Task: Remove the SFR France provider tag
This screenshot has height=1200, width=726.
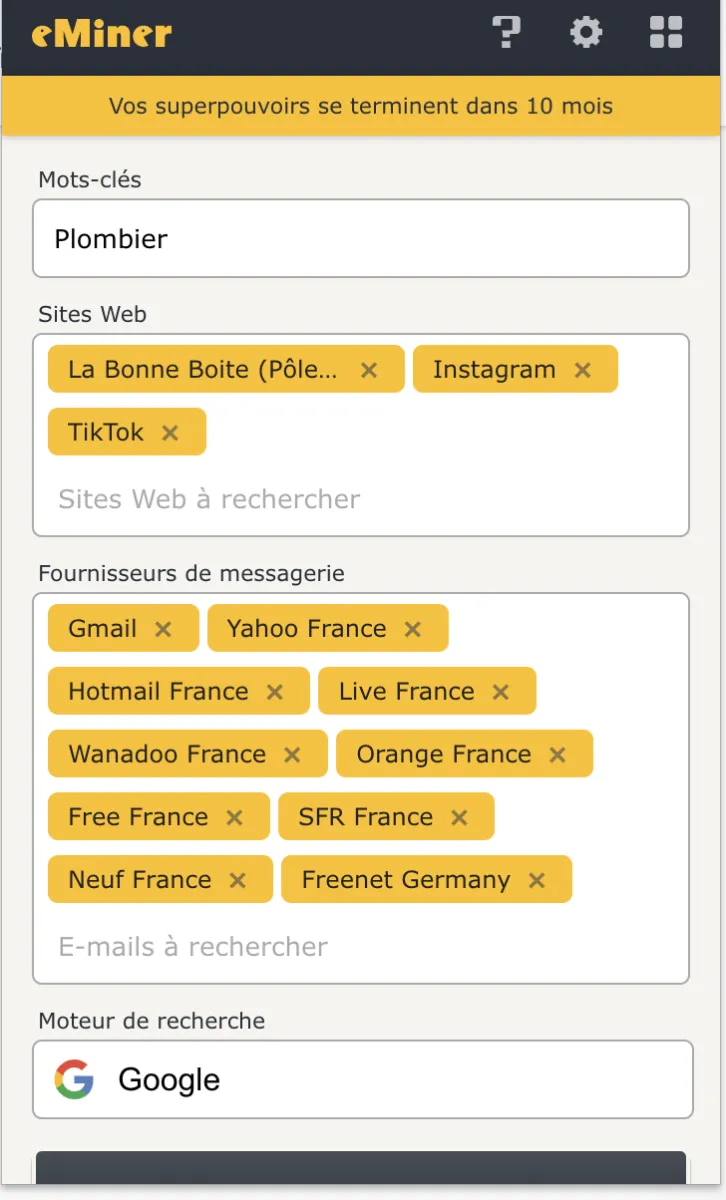Action: (x=459, y=818)
